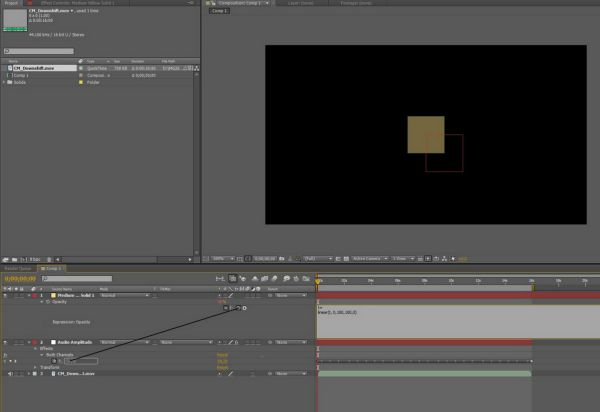Toggle the Live Update timeline button
The image size is (600, 412).
click(232, 279)
